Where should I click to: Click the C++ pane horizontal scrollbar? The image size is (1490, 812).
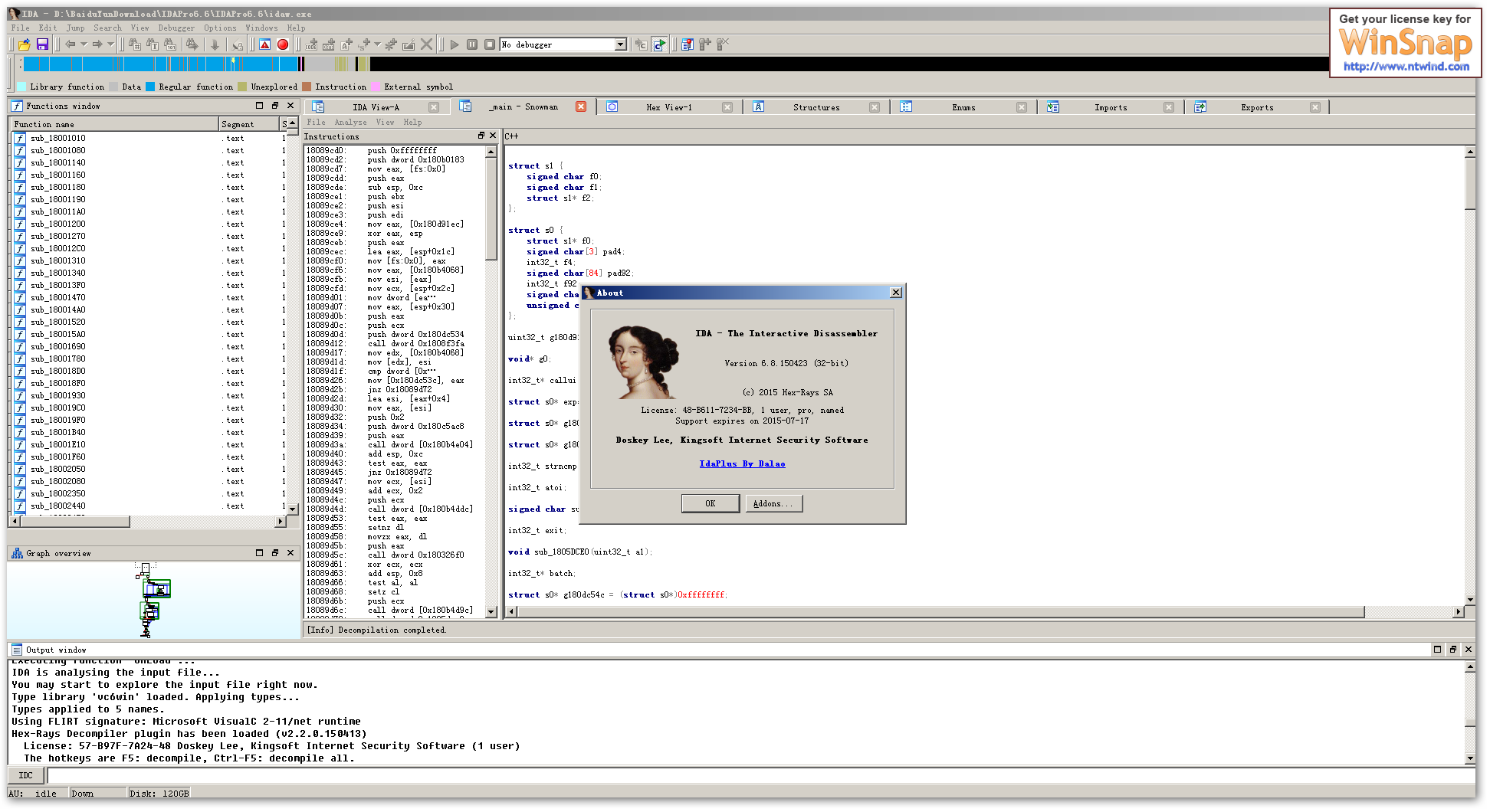click(986, 611)
